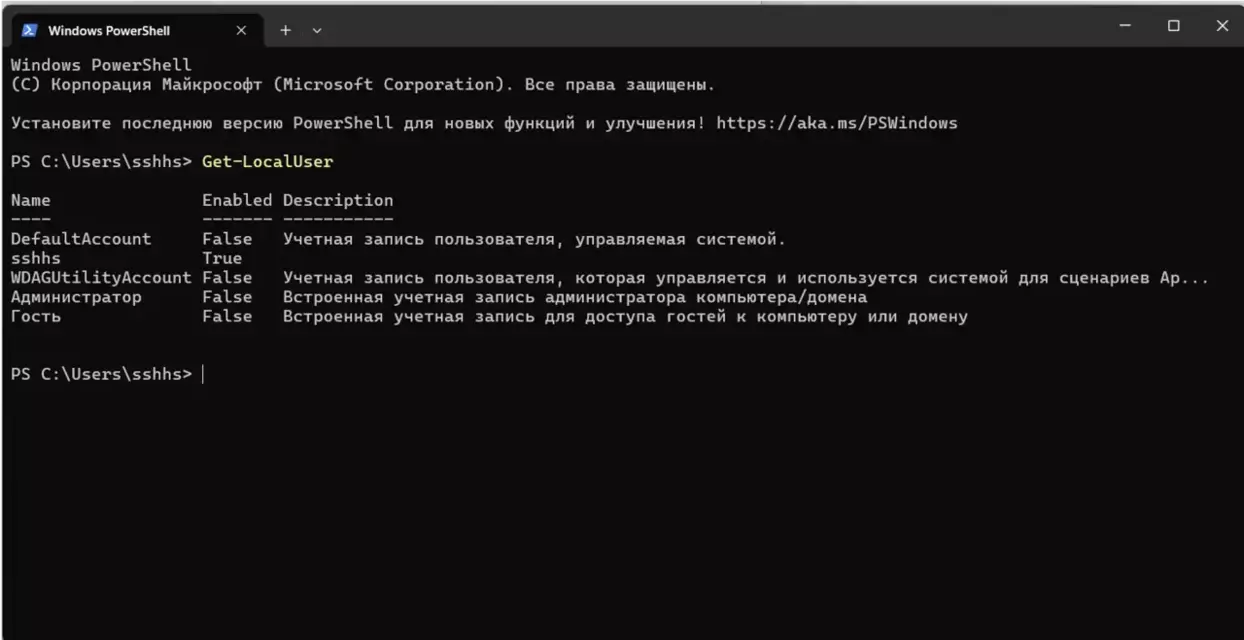This screenshot has height=640, width=1244.
Task: Click the Name column header
Action: tap(30, 200)
